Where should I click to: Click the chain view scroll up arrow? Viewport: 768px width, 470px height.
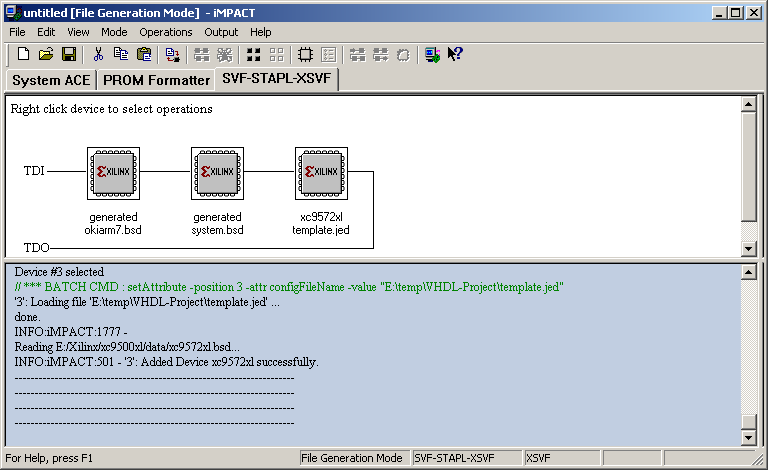click(x=748, y=104)
